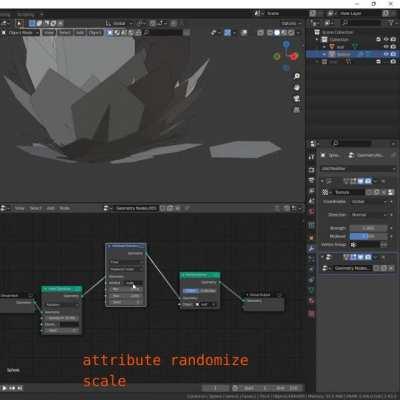Open View menu in 3D viewport header
The width and height of the screenshot is (400, 400).
[49, 33]
